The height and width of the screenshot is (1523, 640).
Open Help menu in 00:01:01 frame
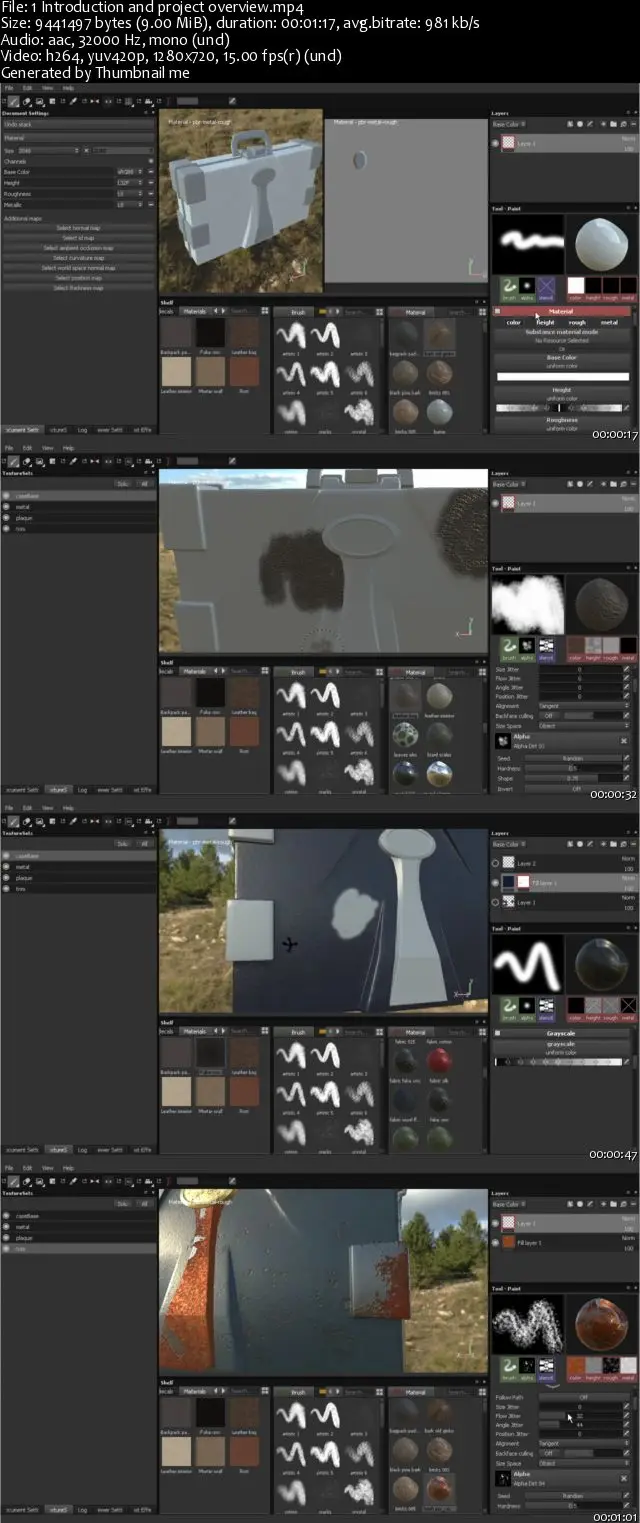coord(68,1168)
